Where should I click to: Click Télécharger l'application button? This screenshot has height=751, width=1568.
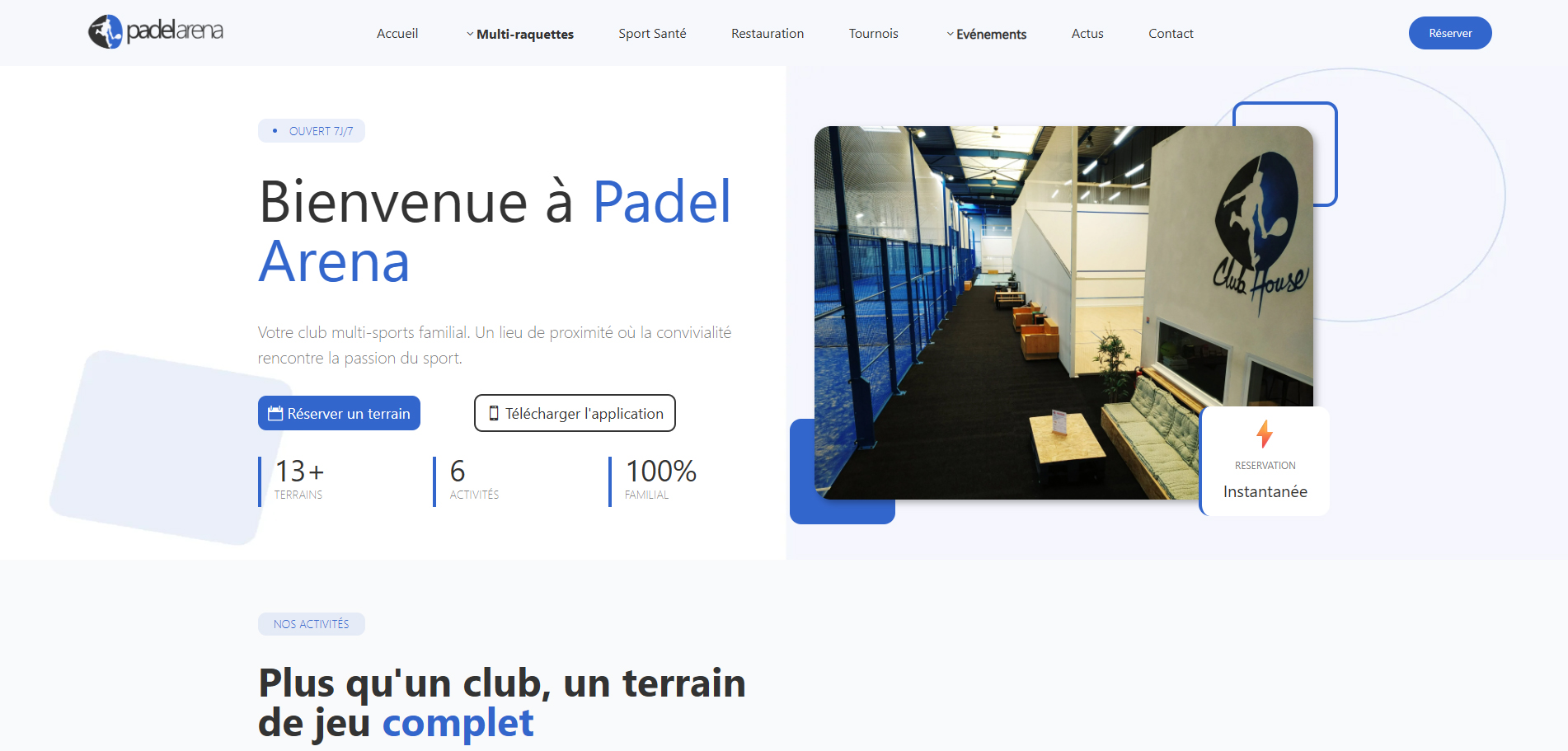pos(575,413)
